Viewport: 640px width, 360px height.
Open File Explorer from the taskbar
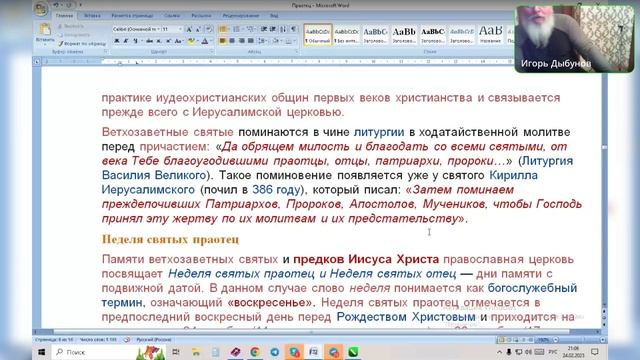pos(196,352)
